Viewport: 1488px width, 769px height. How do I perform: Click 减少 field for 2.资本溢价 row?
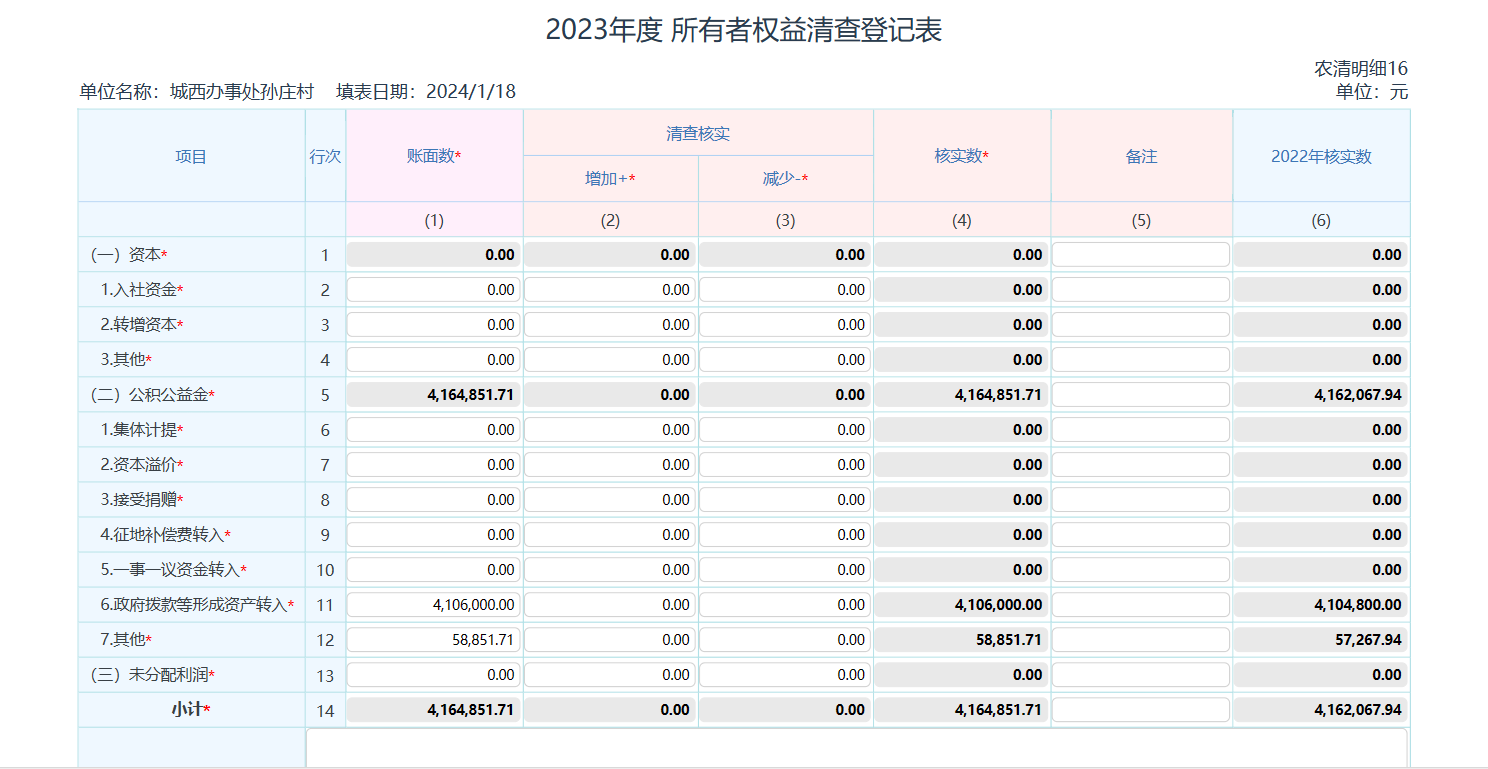[785, 465]
